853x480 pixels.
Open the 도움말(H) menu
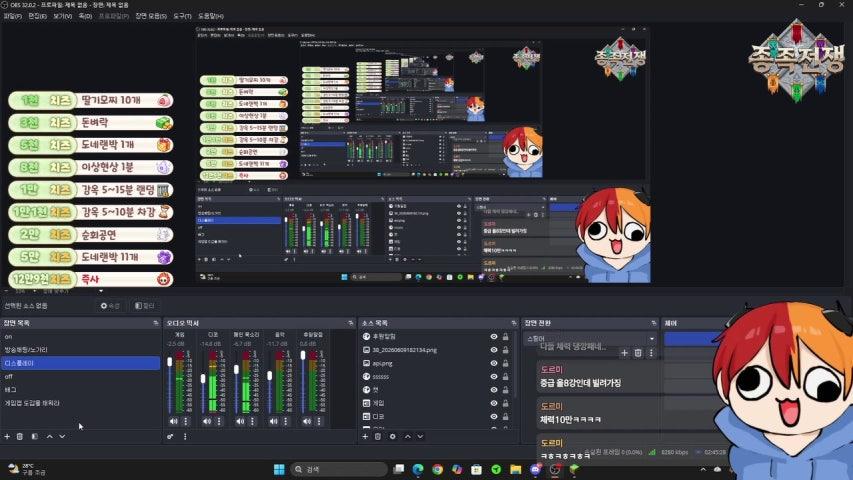pos(211,16)
